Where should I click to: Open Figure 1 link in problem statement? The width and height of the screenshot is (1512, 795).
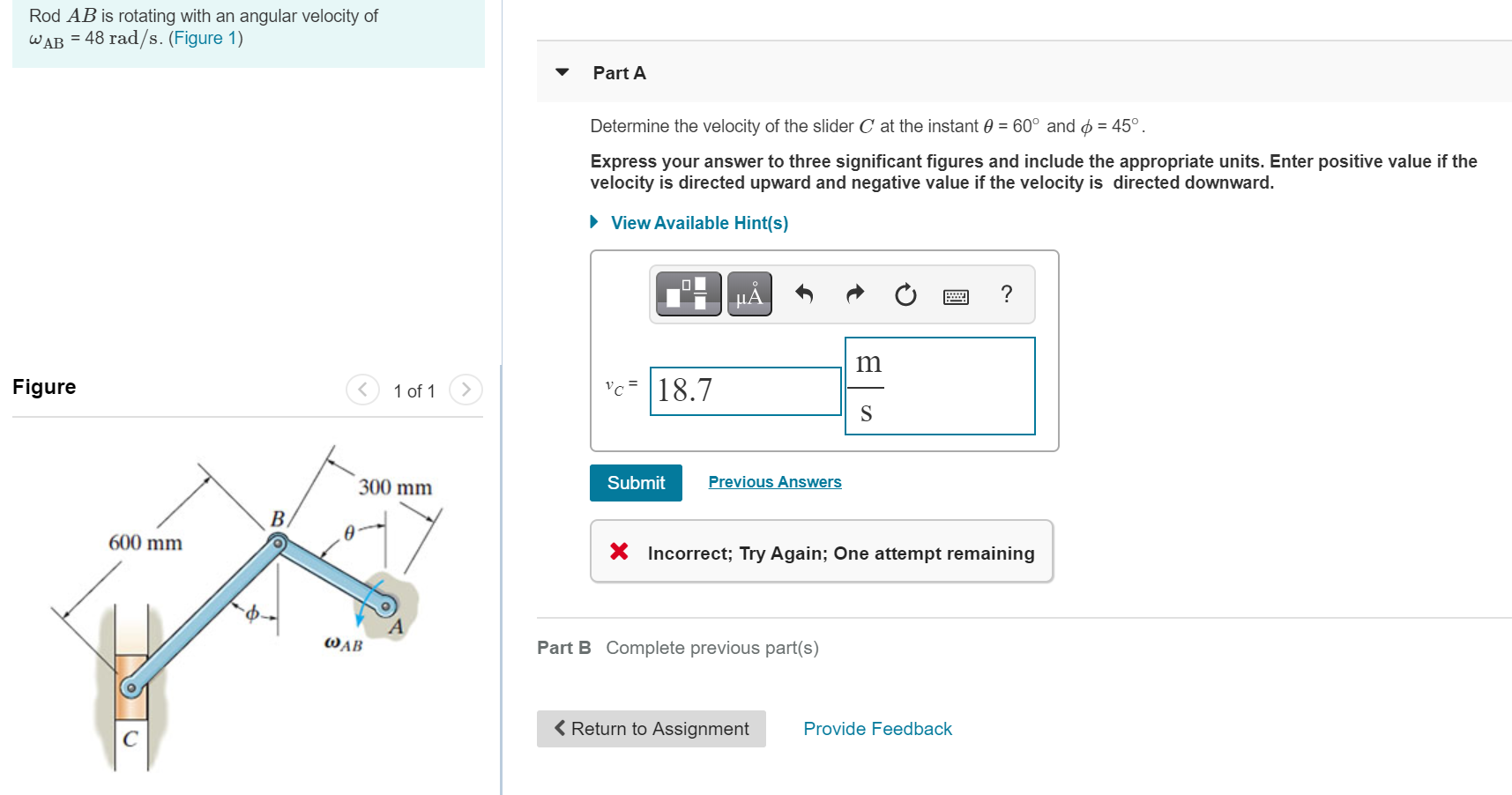click(205, 38)
